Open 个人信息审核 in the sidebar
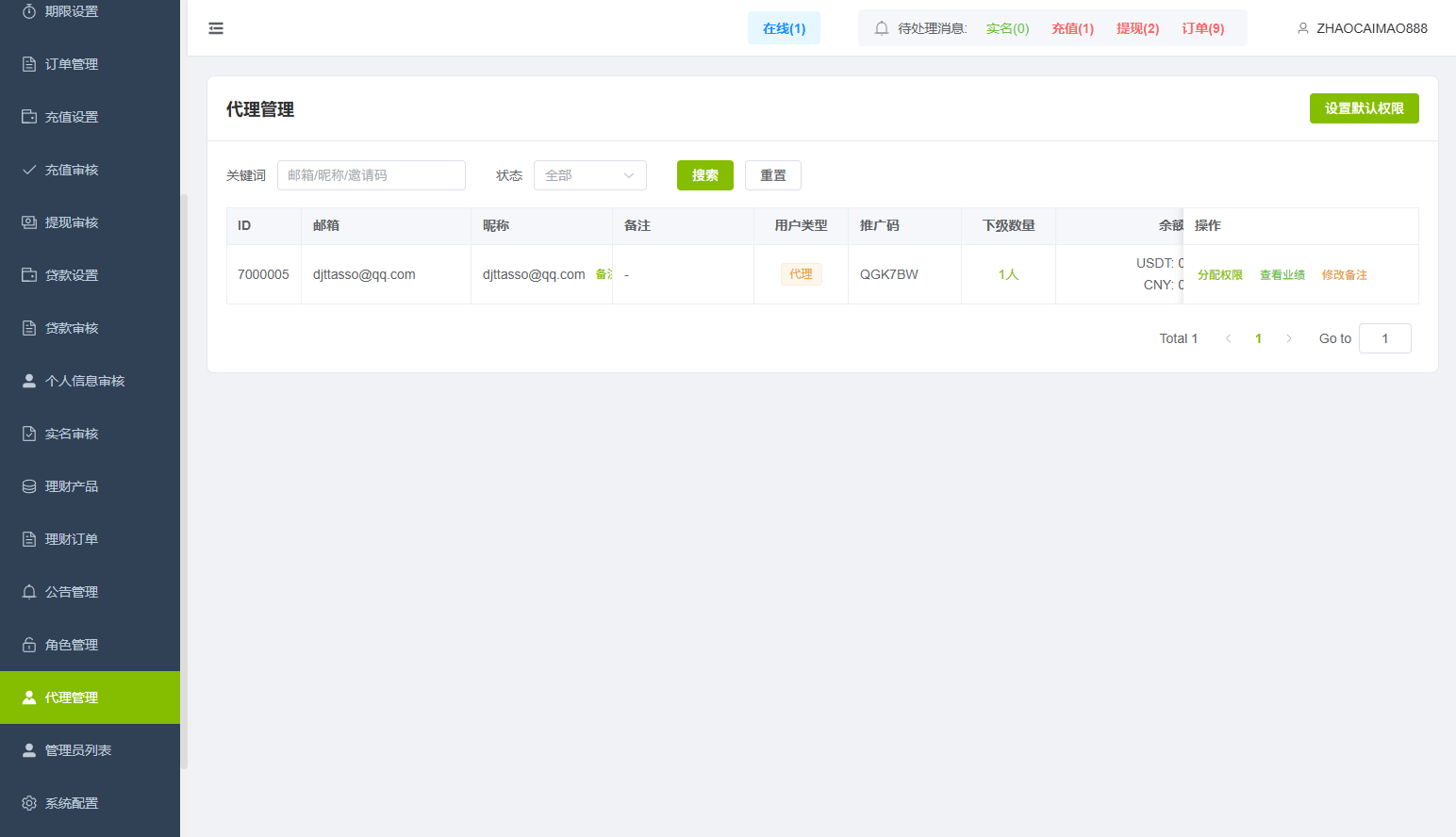 85,381
